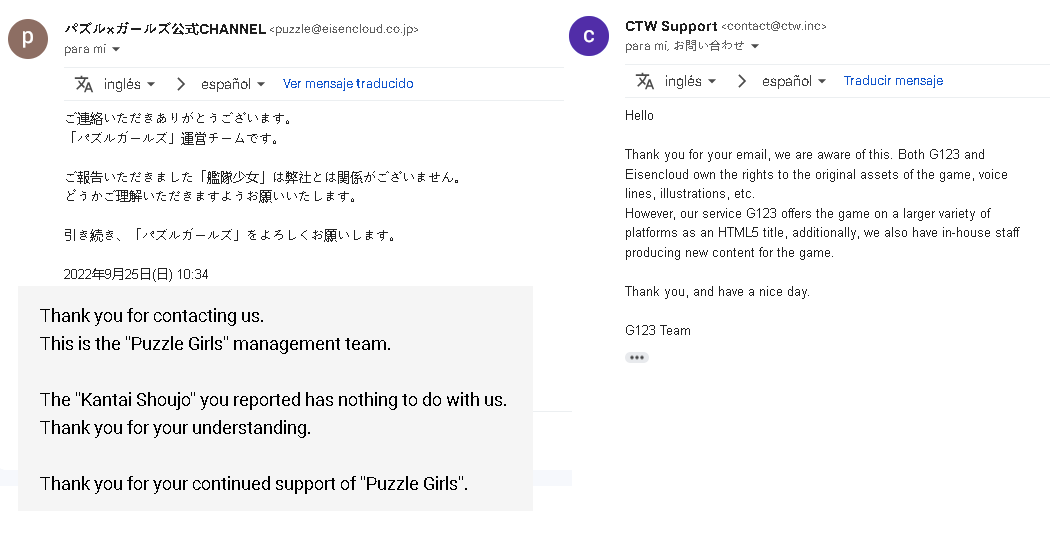The image size is (1050, 548).
Task: Click the sender name パズル×ガールズ公式CHANNEL
Action: [165, 29]
